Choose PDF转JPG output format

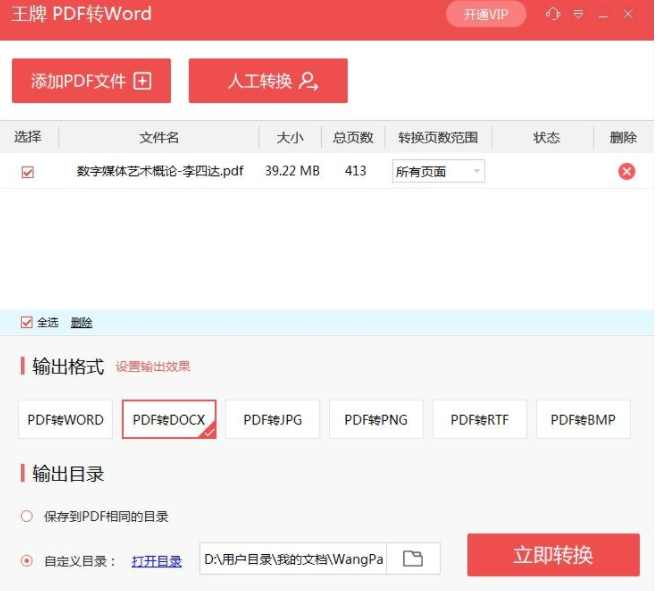click(x=273, y=420)
